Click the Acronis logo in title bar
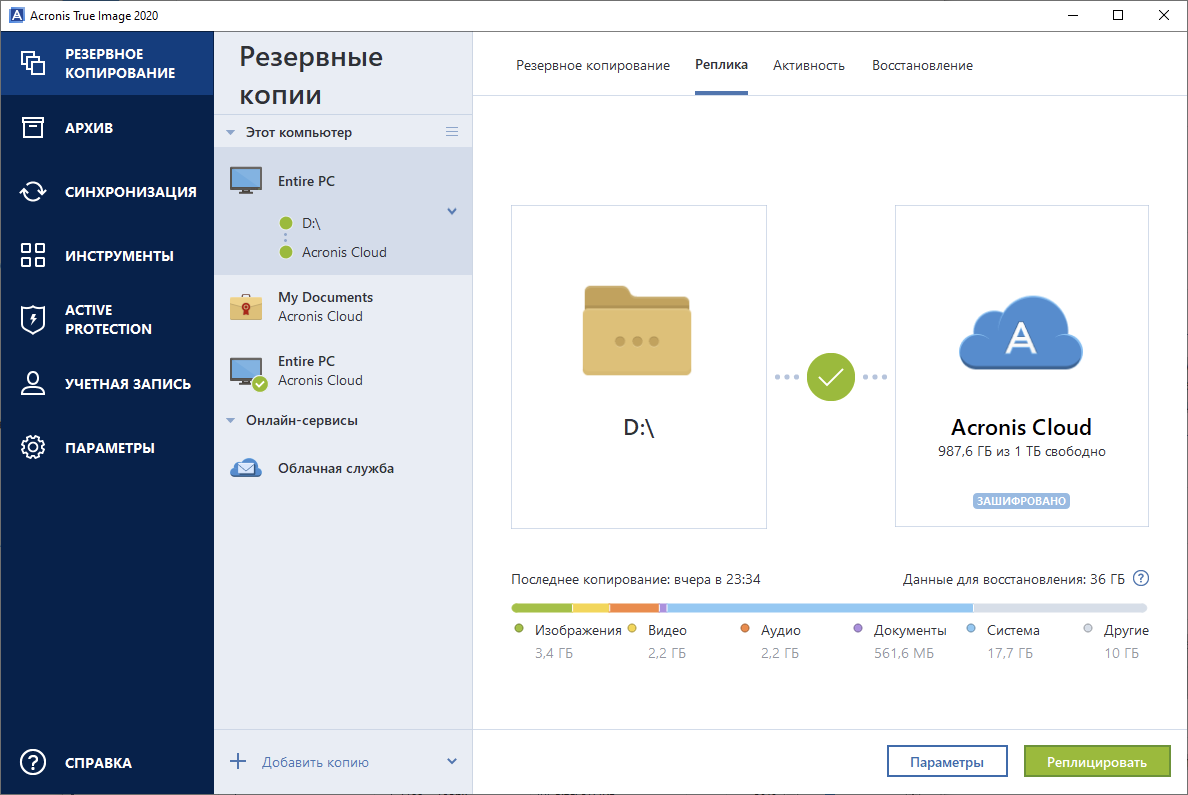The width and height of the screenshot is (1188, 795). (x=16, y=15)
